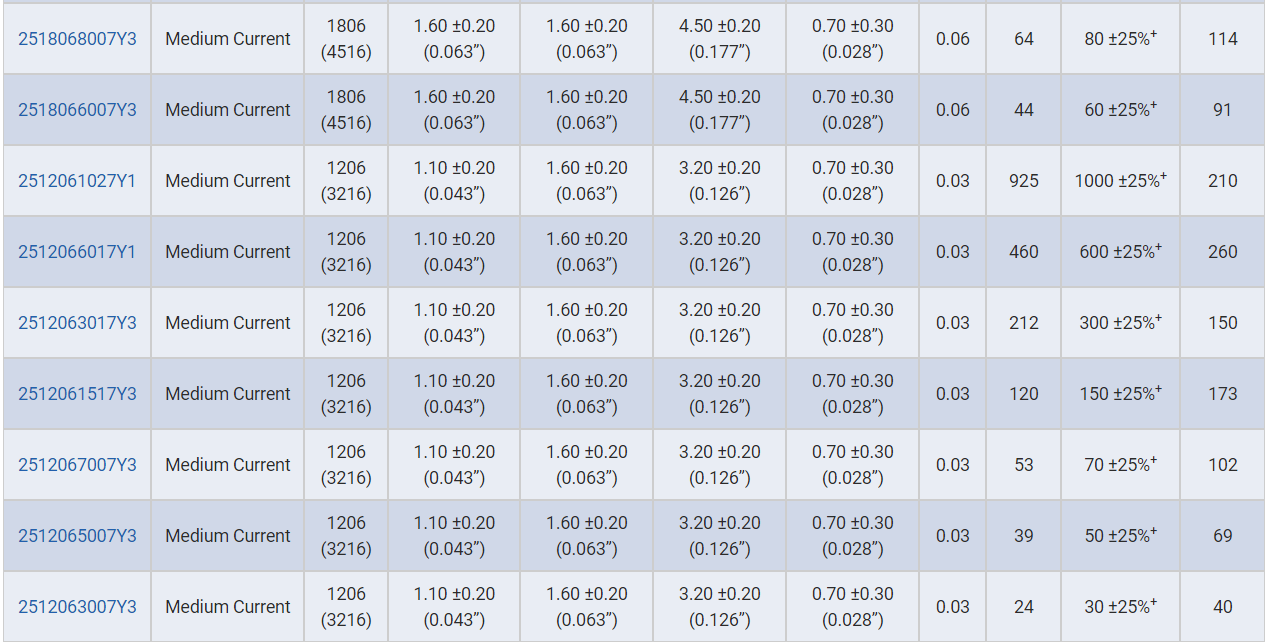1266x642 pixels.
Task: Click the 2512065007Y3 part link
Action: [77, 536]
